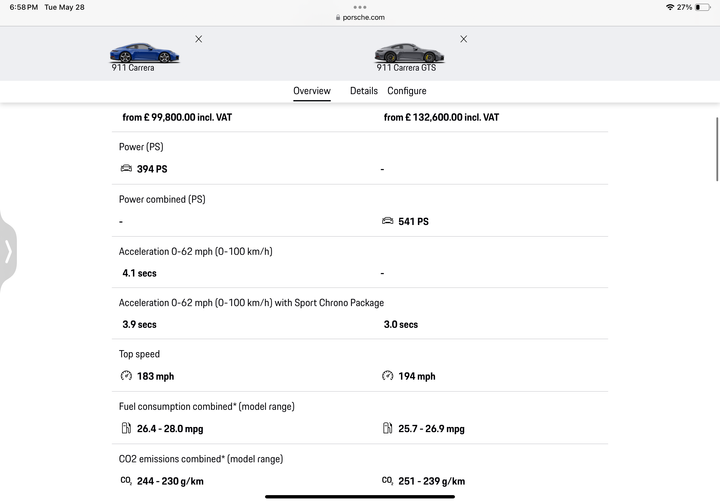Click the speedometer icon beside 183 mph

point(126,376)
